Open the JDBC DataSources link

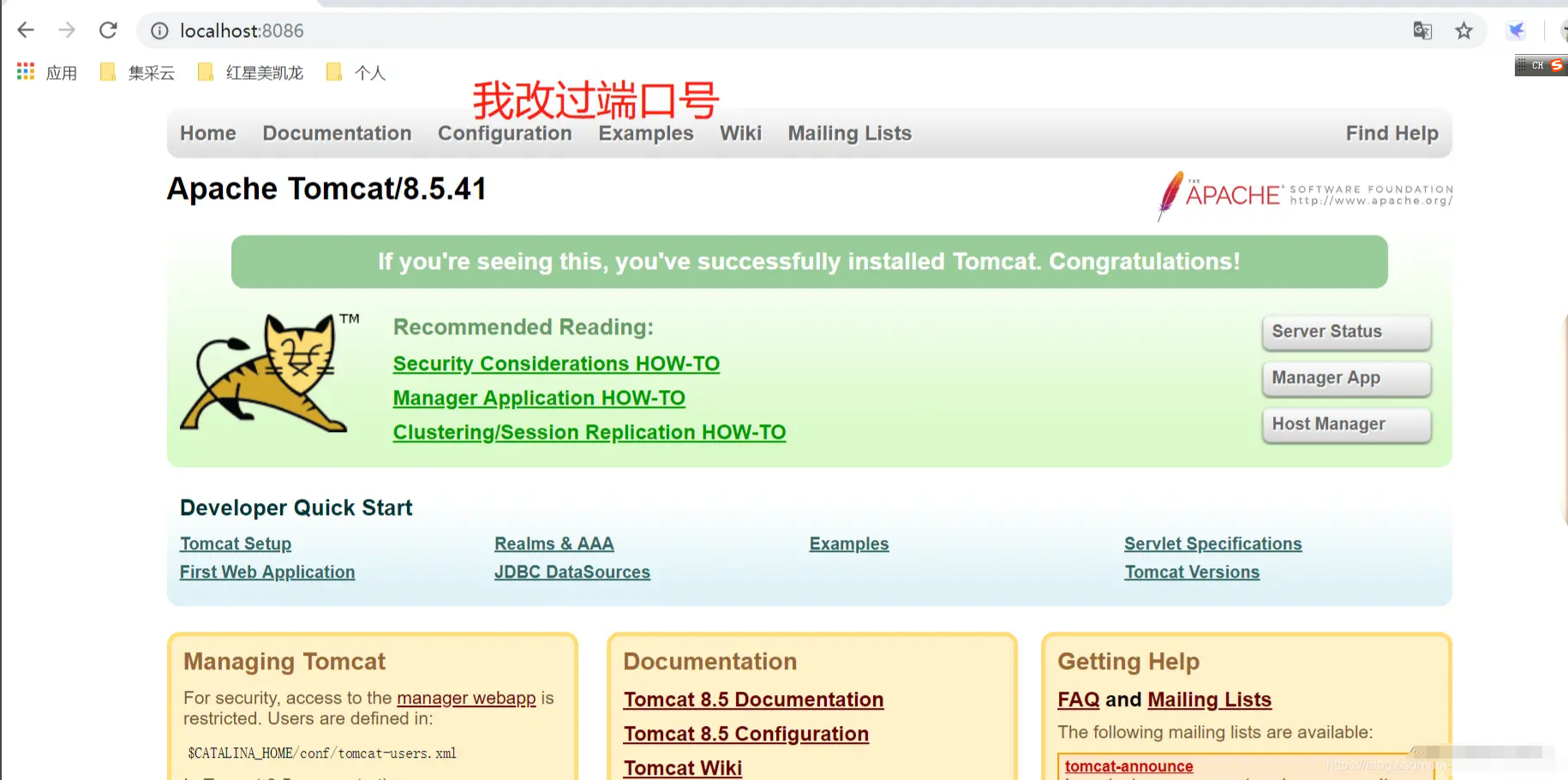(x=572, y=572)
